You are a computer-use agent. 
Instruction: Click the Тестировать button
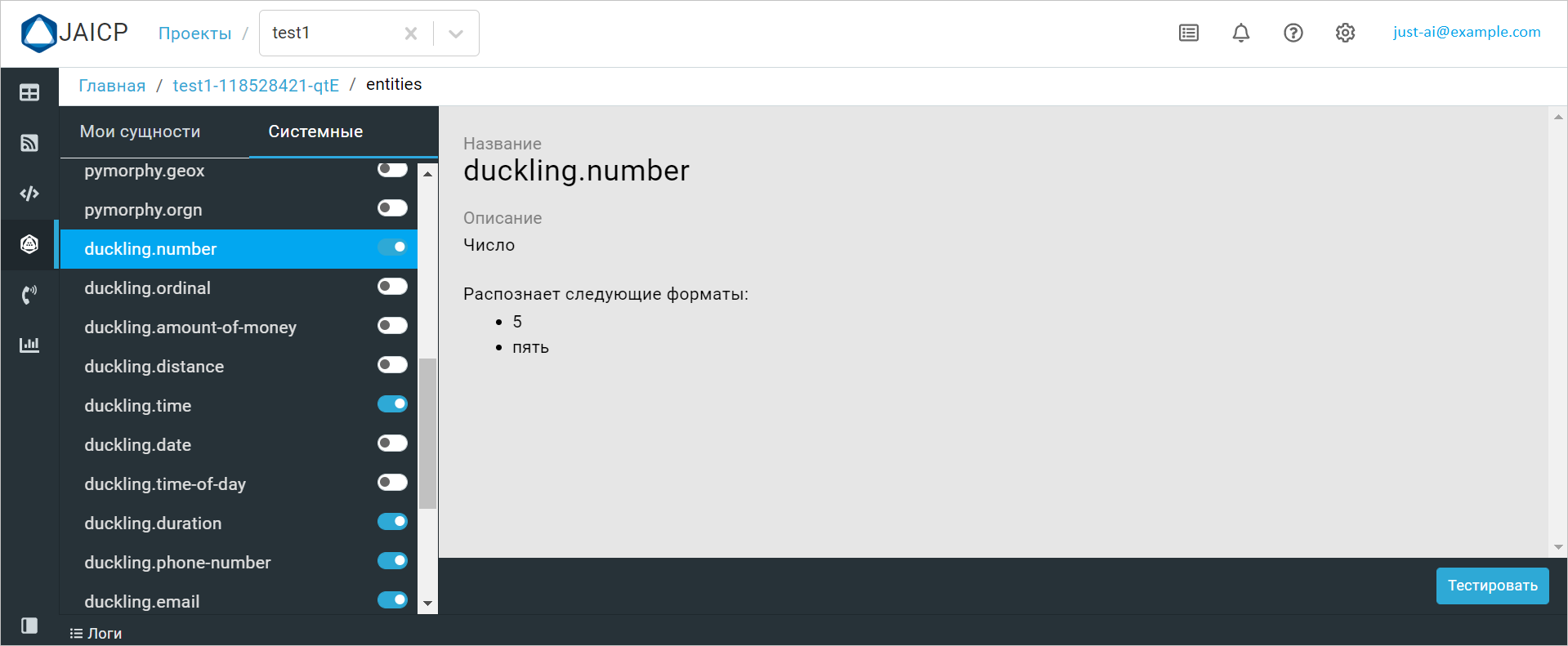(x=1491, y=586)
